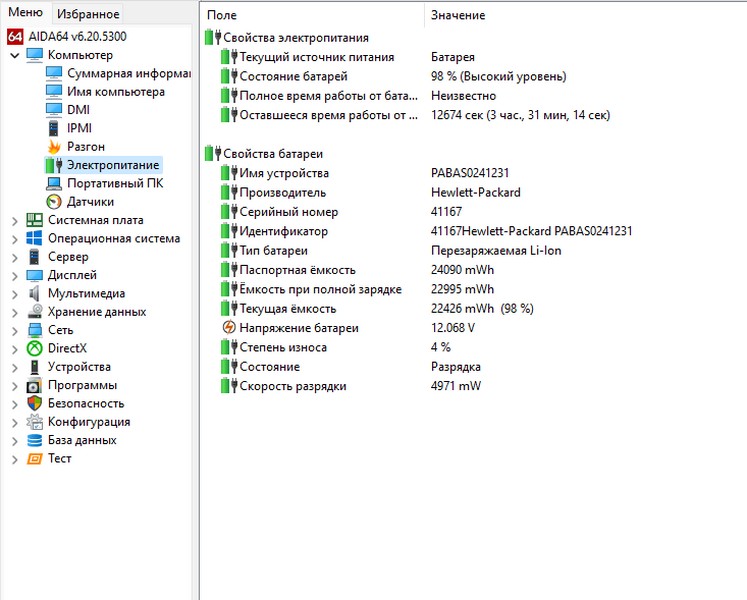The image size is (747, 600).
Task: Click the Операционная система Windows icon
Action: [34, 239]
